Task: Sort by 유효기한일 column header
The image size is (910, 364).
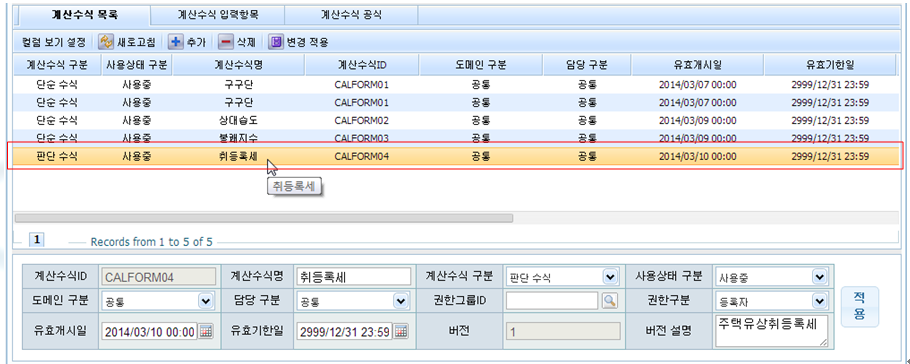Action: (x=830, y=65)
